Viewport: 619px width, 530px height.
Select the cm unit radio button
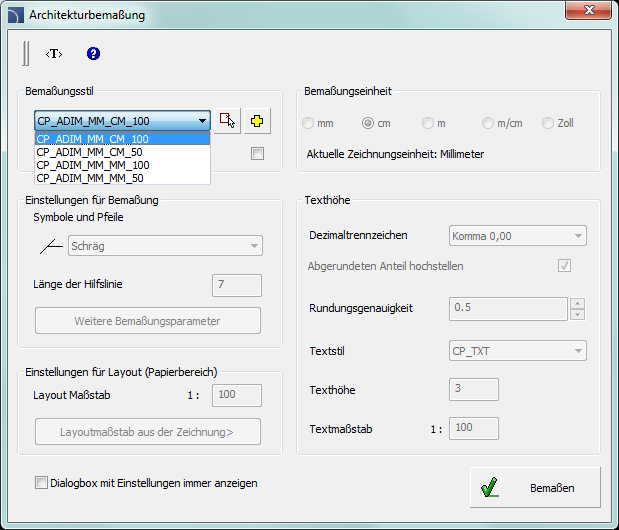(368, 123)
